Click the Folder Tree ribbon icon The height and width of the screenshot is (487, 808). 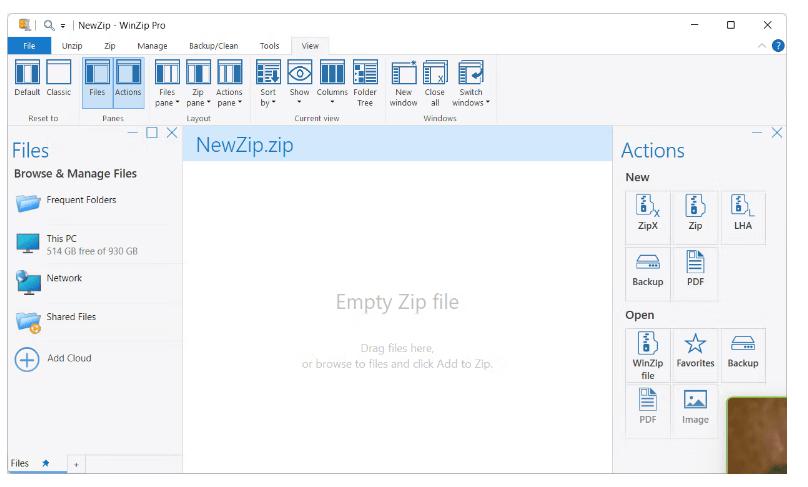(x=365, y=81)
